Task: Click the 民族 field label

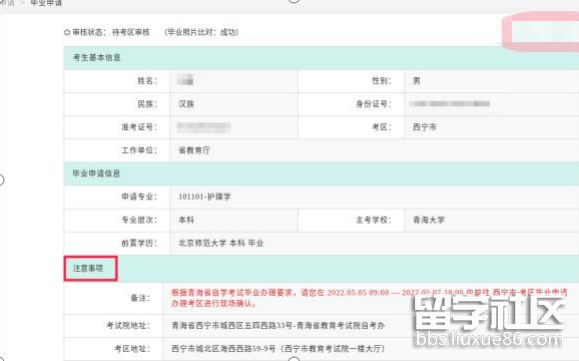Action: pos(147,104)
